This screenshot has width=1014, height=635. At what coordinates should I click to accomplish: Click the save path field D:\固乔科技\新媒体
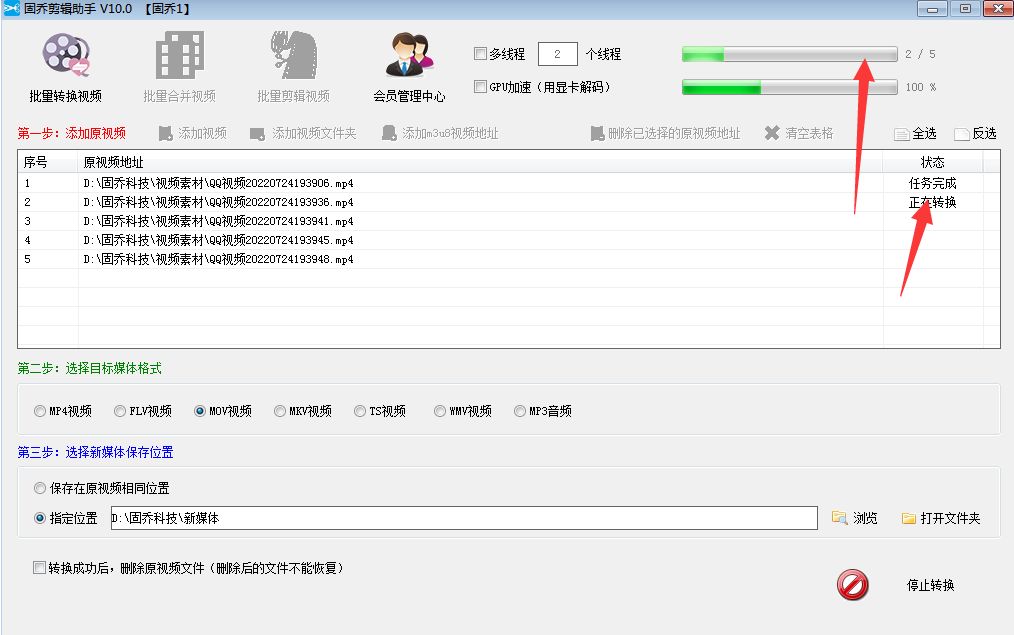464,518
